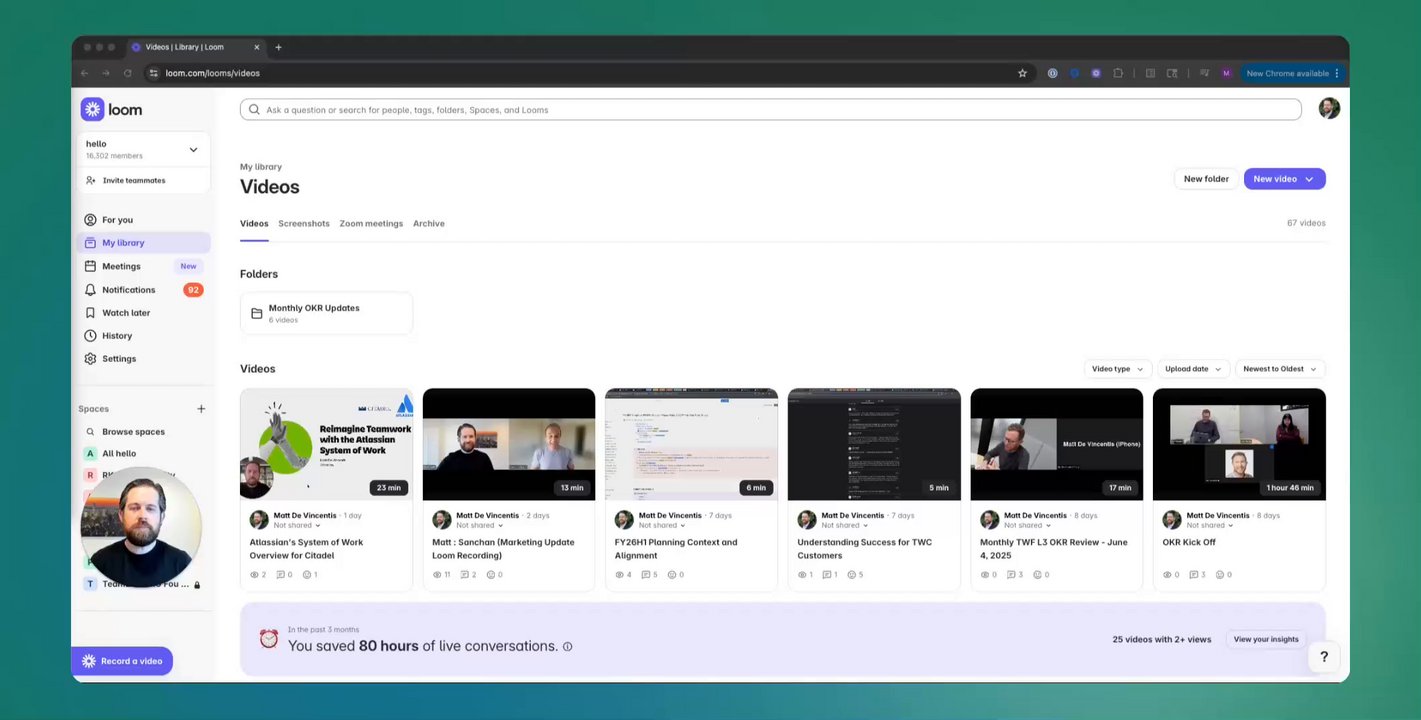This screenshot has height=720, width=1421.
Task: Open a new Chrome tab
Action: point(278,47)
